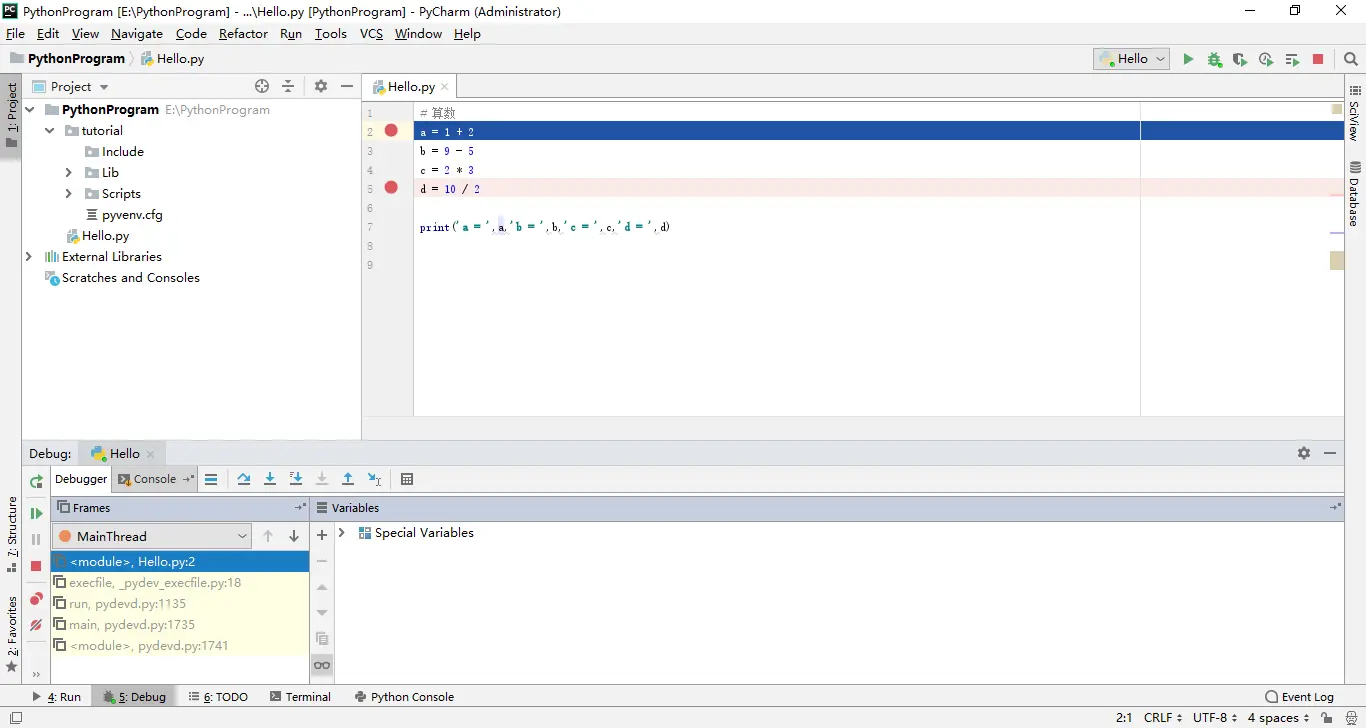Toggle the 7: Structure tool window stripe

click(x=12, y=535)
